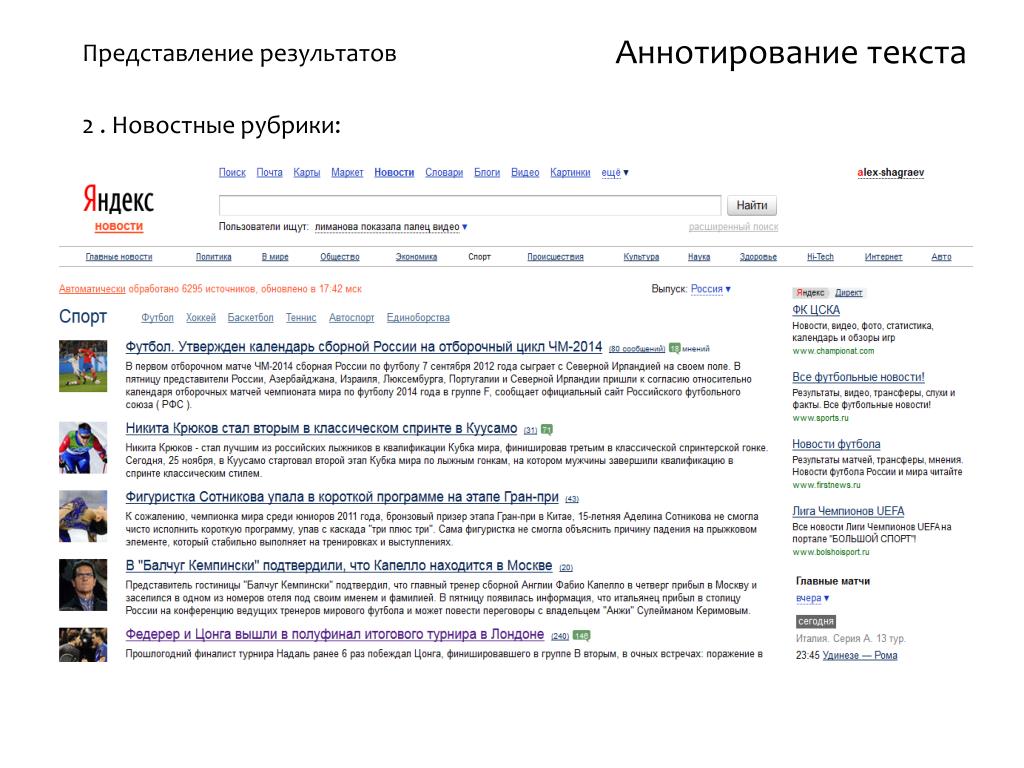Switch to Главные новости rubric
Image resolution: width=1024 pixels, height=768 pixels.
(119, 257)
